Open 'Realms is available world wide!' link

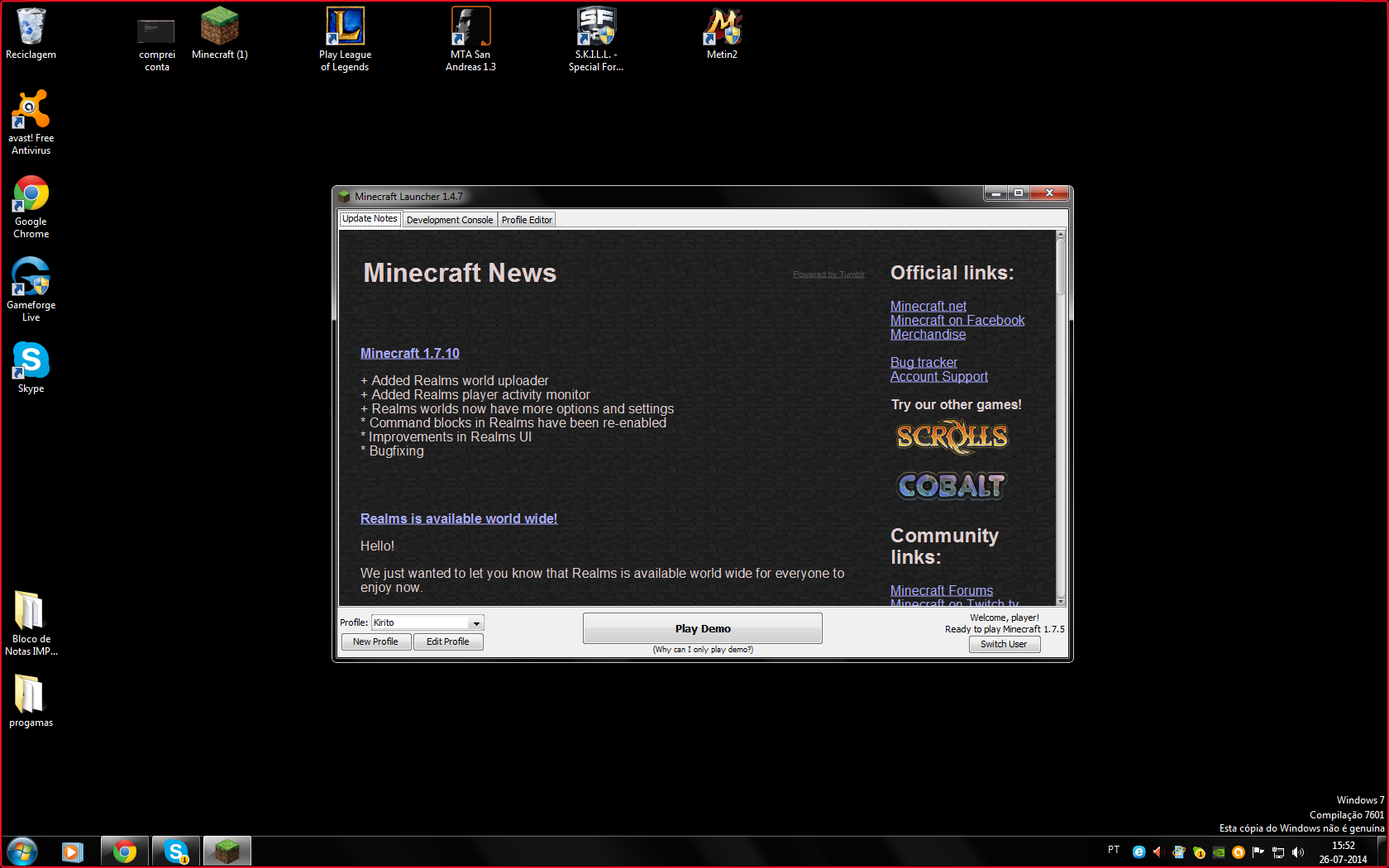pos(459,518)
